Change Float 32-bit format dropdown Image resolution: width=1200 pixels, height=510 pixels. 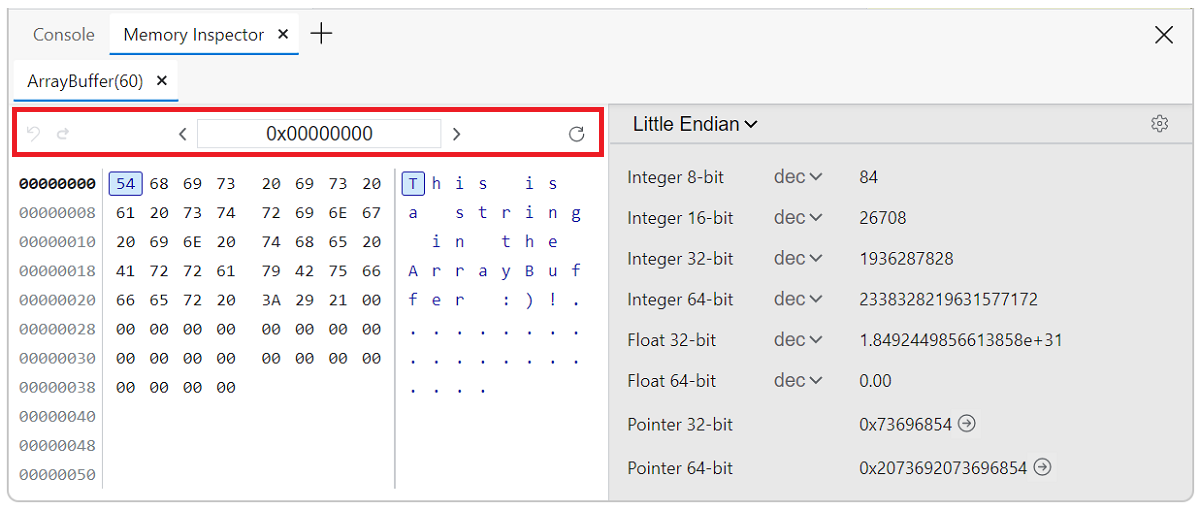pos(798,340)
